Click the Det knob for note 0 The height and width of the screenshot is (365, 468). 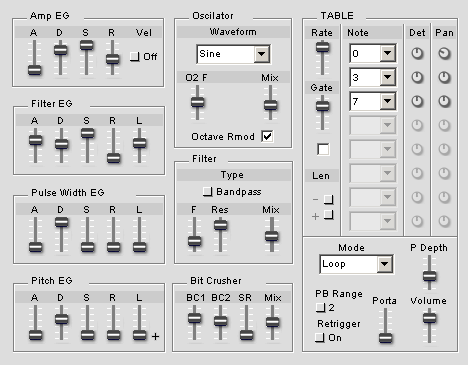417,53
